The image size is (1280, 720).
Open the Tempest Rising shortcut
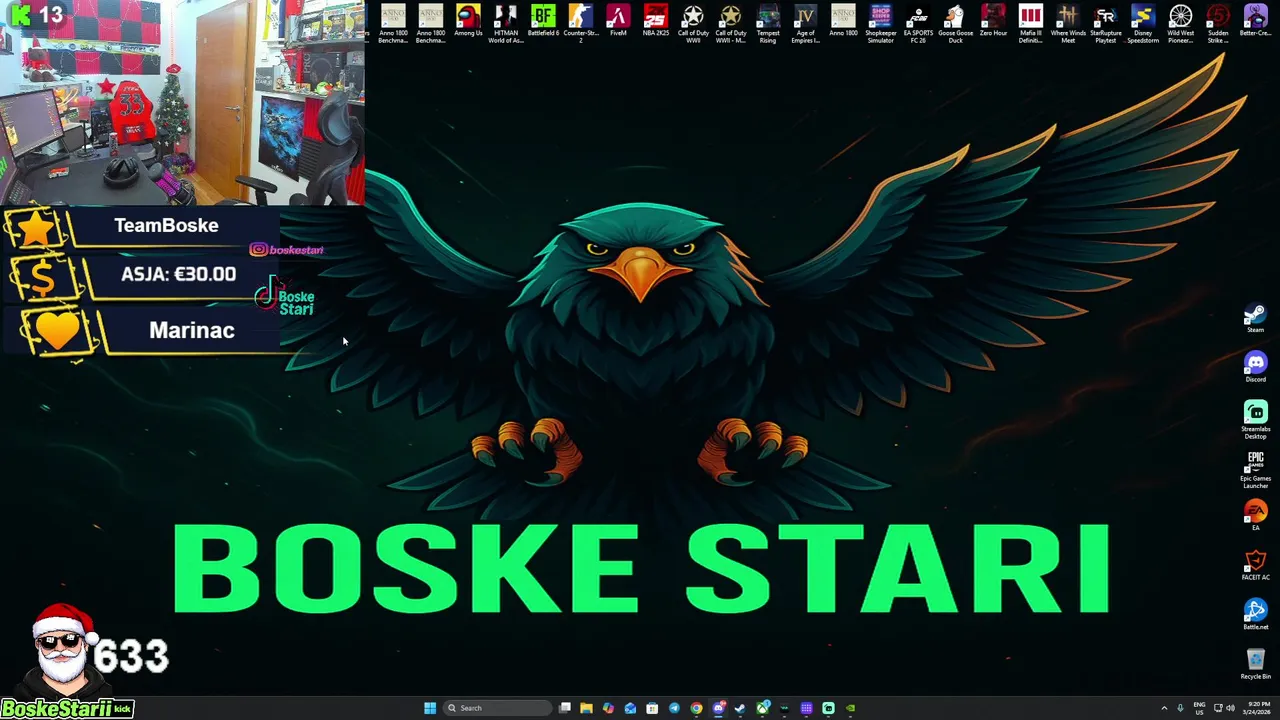point(768,23)
